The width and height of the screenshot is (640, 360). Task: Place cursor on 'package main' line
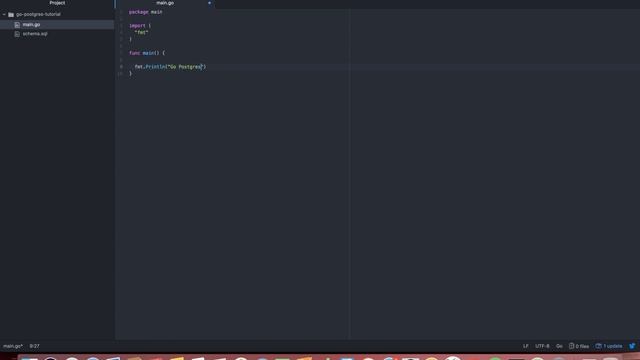[146, 12]
